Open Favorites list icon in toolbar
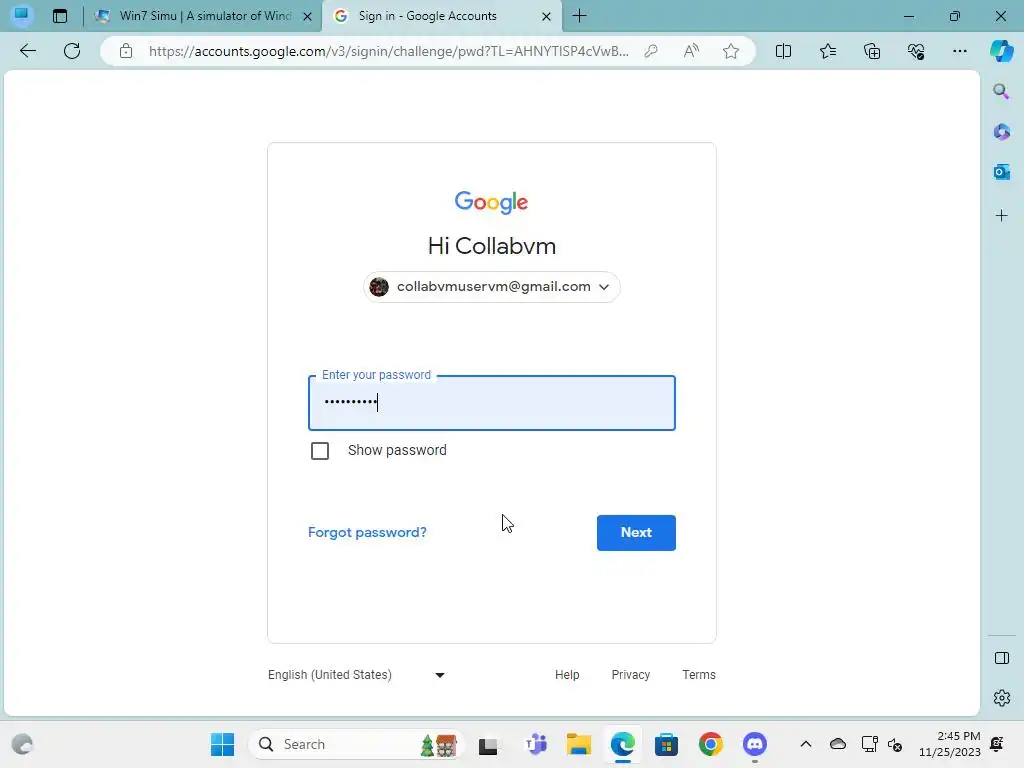 (827, 51)
